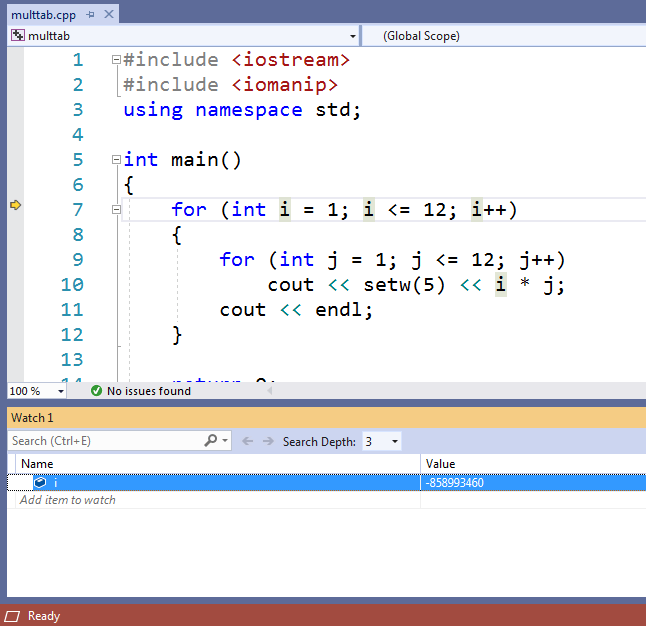
Task: Click the Ready status text
Action: click(x=44, y=616)
